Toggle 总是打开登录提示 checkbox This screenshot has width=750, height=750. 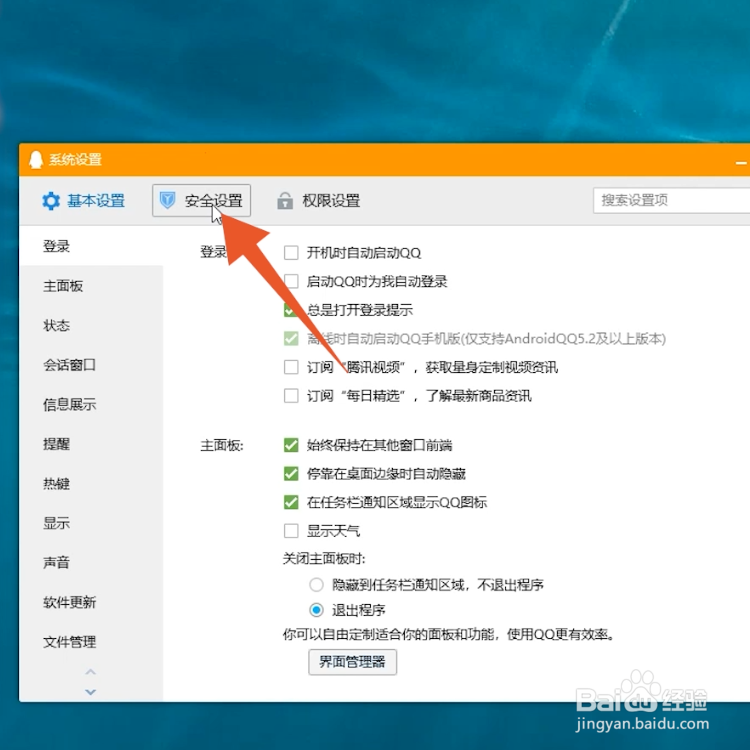pos(291,310)
